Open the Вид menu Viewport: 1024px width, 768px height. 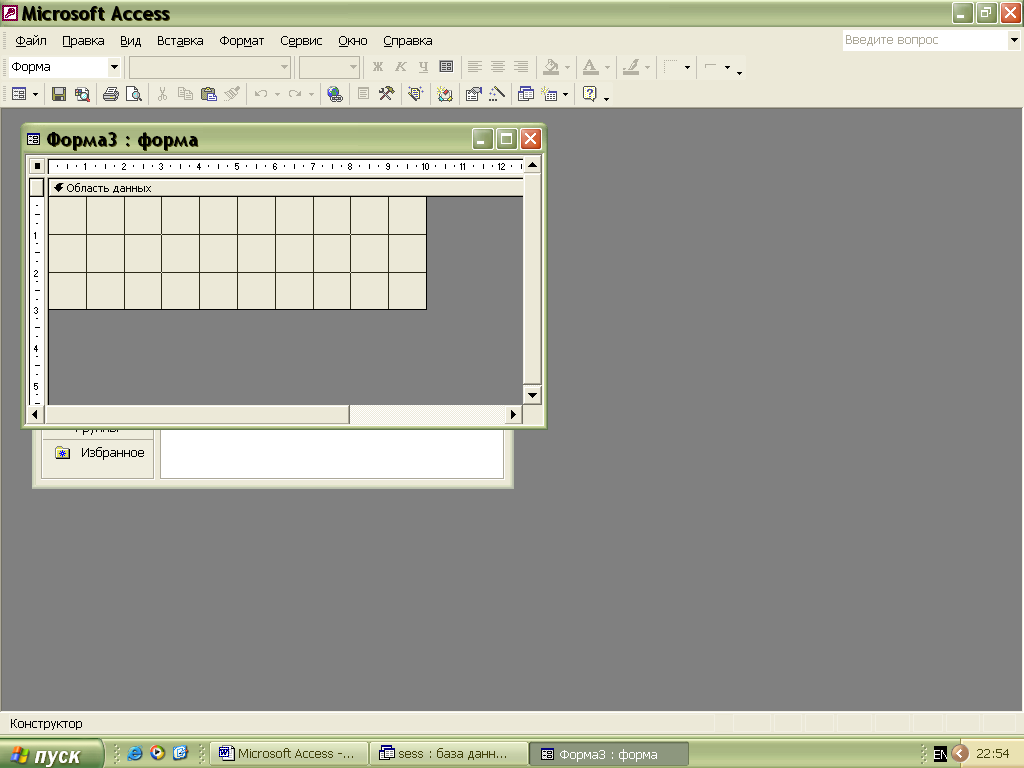[131, 40]
